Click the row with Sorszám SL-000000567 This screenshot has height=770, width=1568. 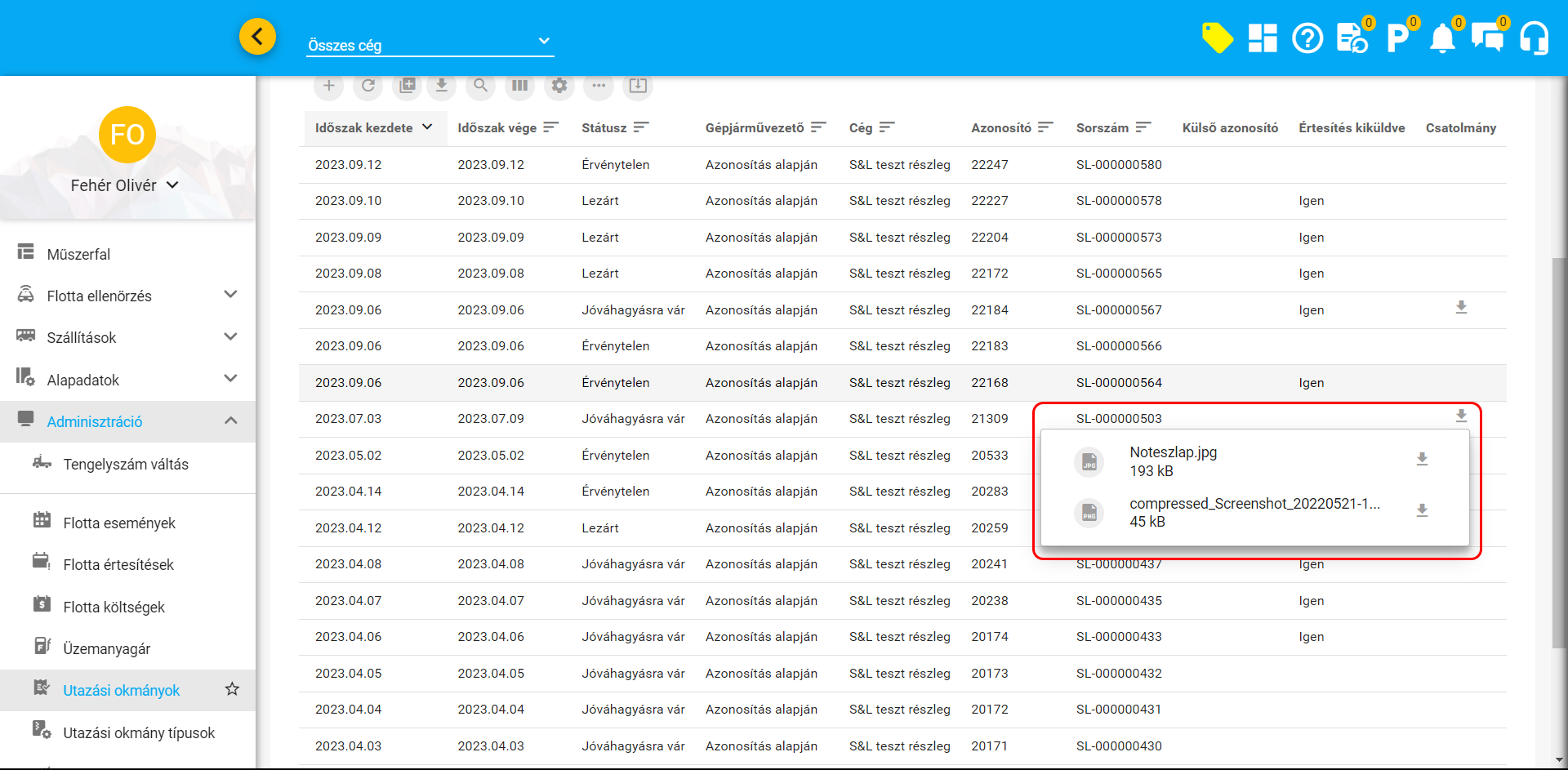coord(1118,310)
